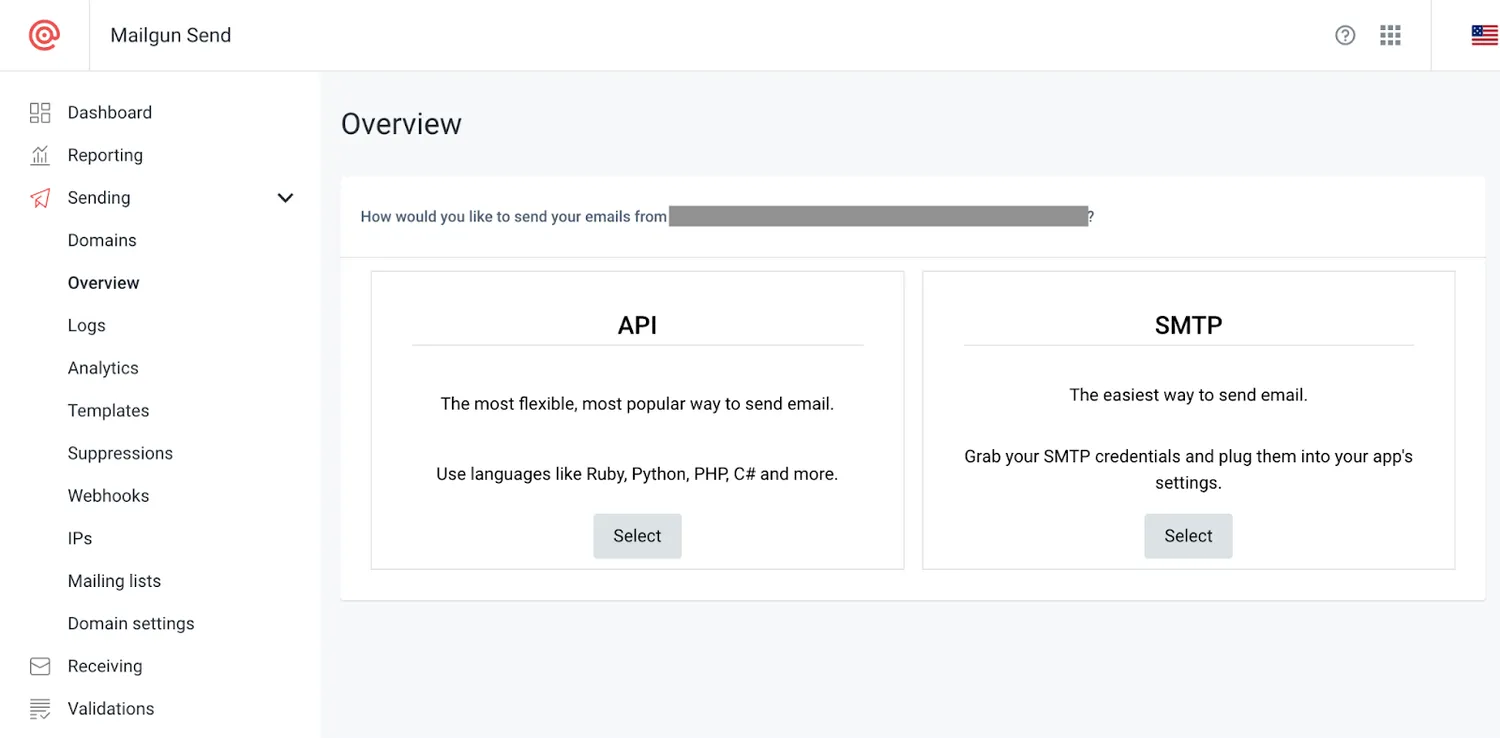Open the apps grid icon
Viewport: 1500px width, 738px height.
[1390, 35]
